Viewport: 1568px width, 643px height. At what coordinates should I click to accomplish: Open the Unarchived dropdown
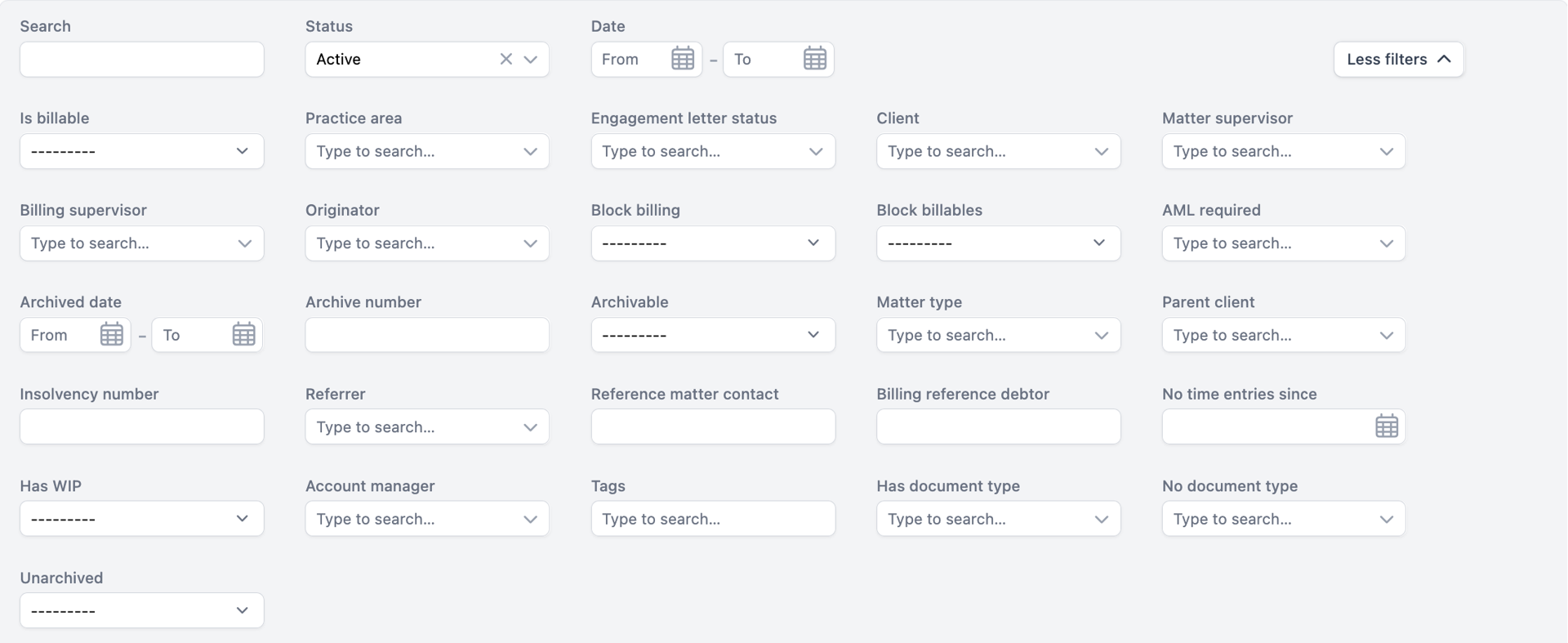[x=142, y=610]
